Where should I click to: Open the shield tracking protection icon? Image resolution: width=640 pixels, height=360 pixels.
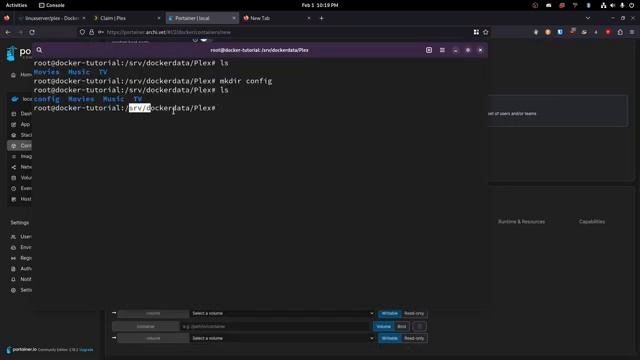pos(82,32)
